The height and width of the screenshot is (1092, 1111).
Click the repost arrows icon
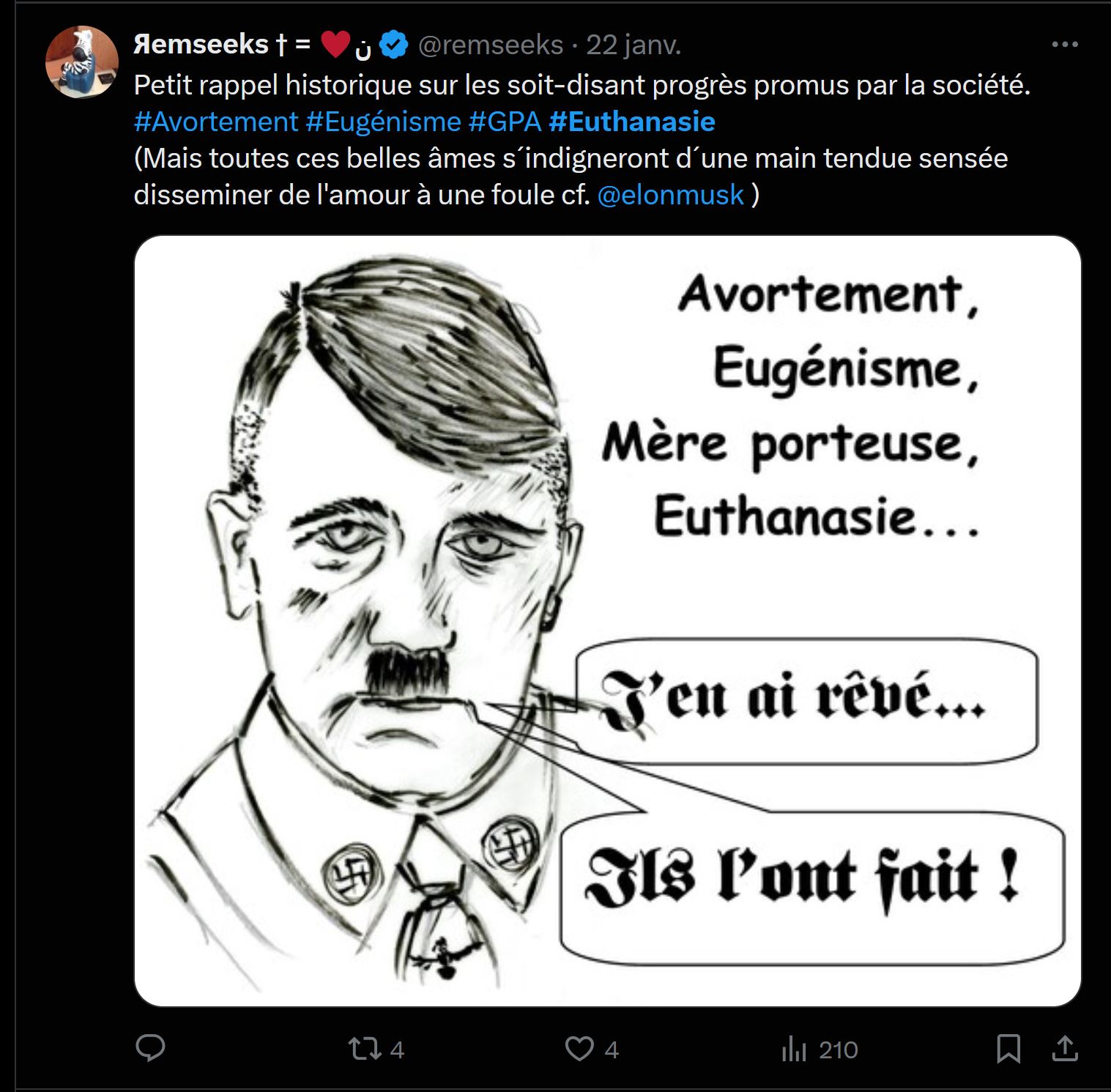click(365, 1050)
